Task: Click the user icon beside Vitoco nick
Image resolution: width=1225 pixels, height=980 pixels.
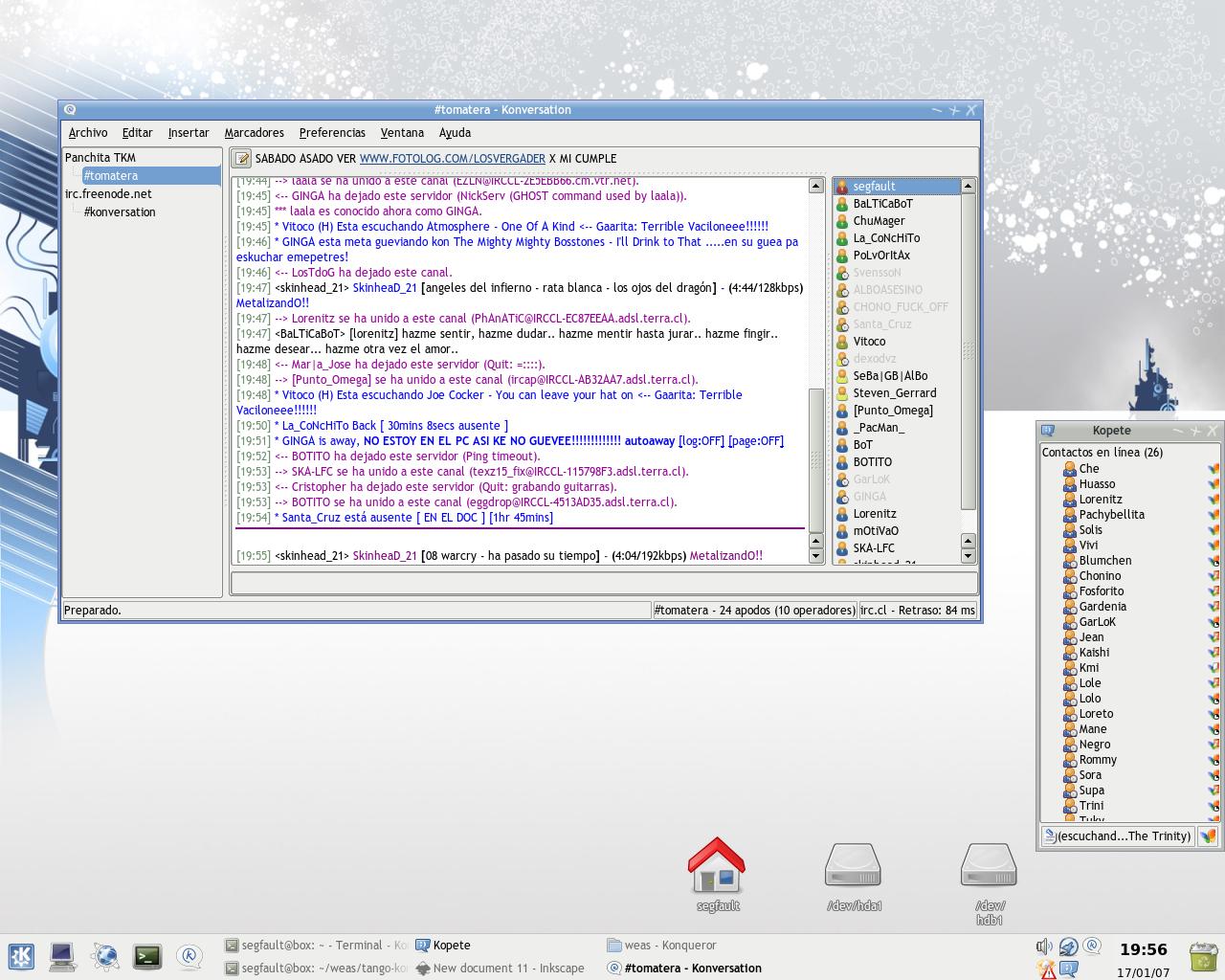Action: 842,342
